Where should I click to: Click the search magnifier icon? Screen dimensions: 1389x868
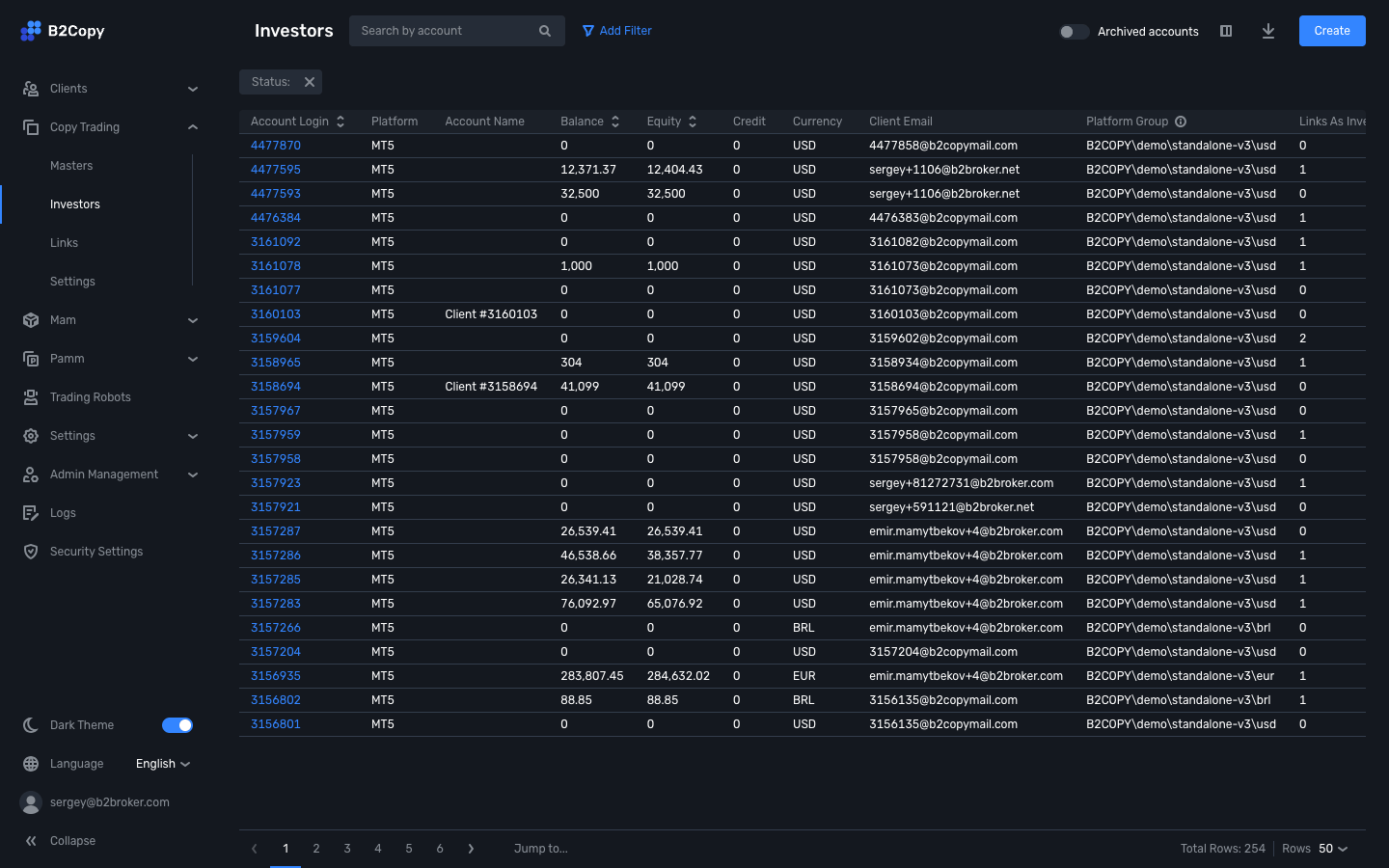pos(545,31)
